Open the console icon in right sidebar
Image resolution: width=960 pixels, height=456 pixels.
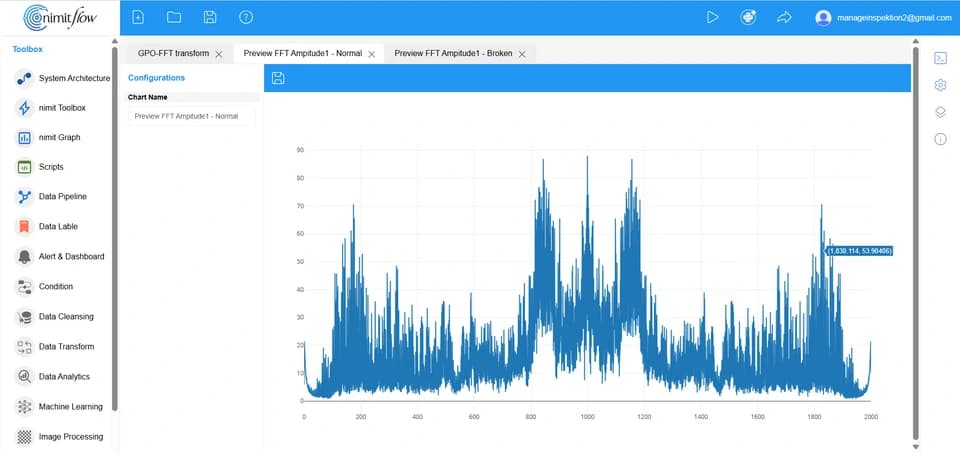pos(940,58)
